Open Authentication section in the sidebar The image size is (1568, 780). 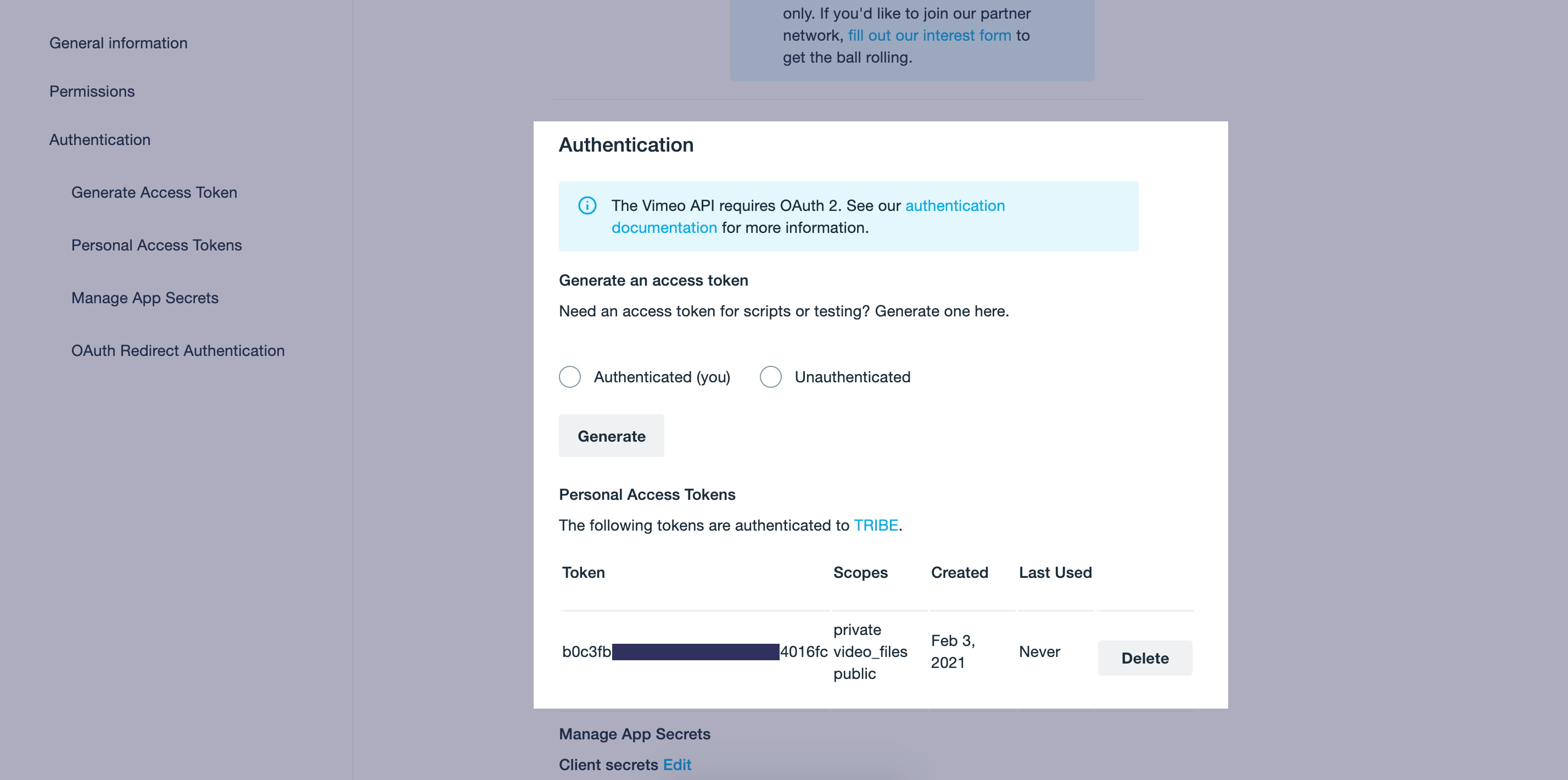100,140
